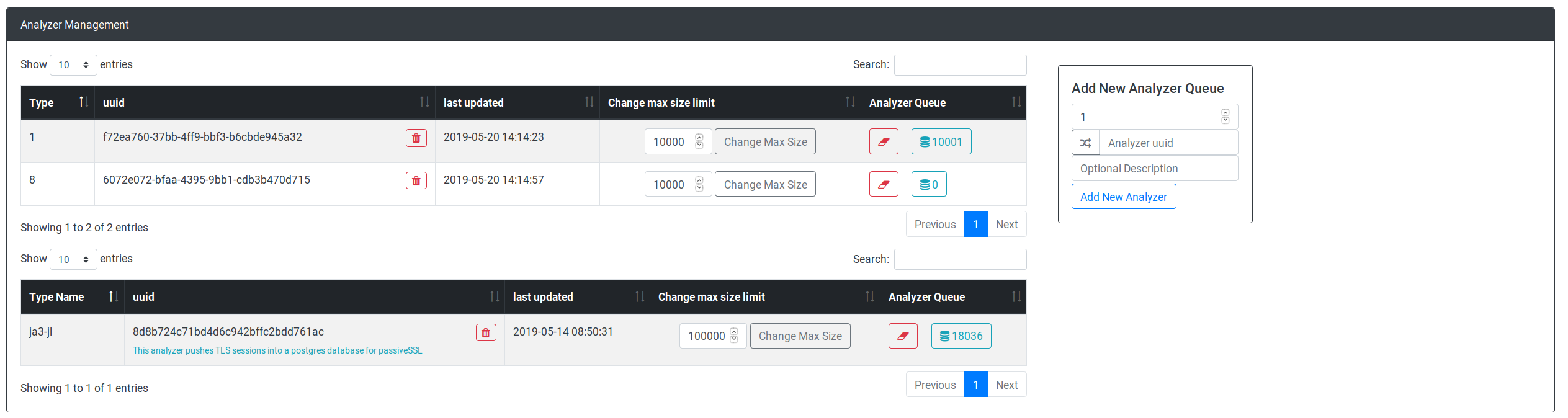Focus the Optional Description field
Screen dimensions: 1568x418
point(1154,169)
